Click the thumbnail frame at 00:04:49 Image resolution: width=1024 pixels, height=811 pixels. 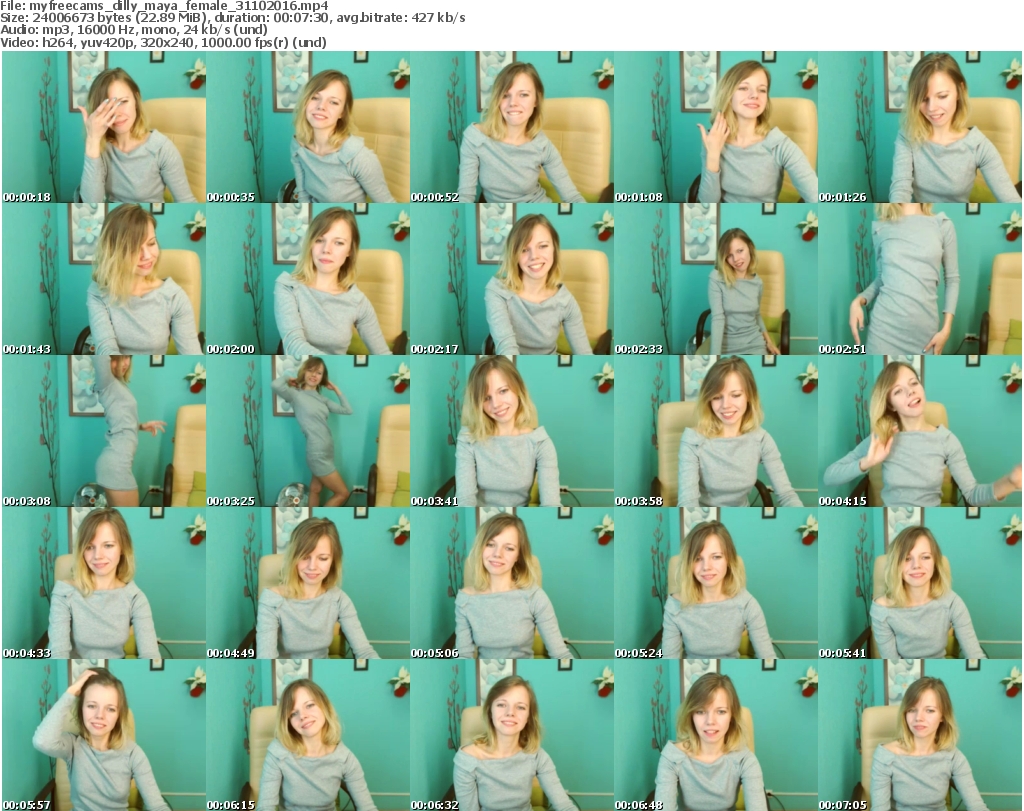point(308,583)
